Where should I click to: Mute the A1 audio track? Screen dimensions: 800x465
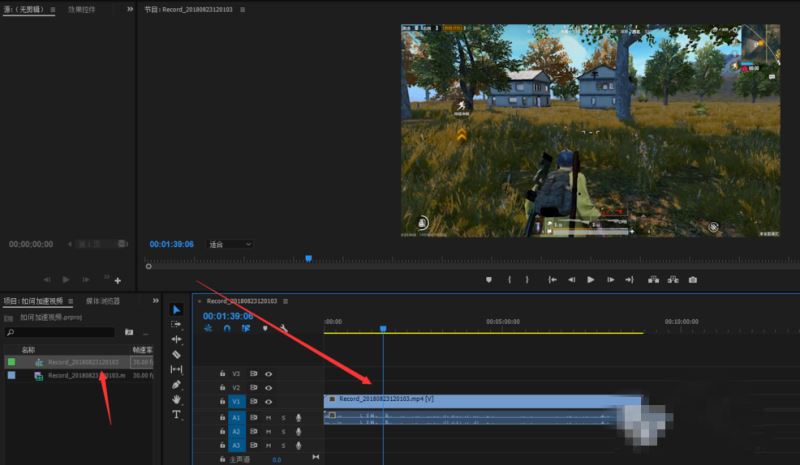(268, 417)
